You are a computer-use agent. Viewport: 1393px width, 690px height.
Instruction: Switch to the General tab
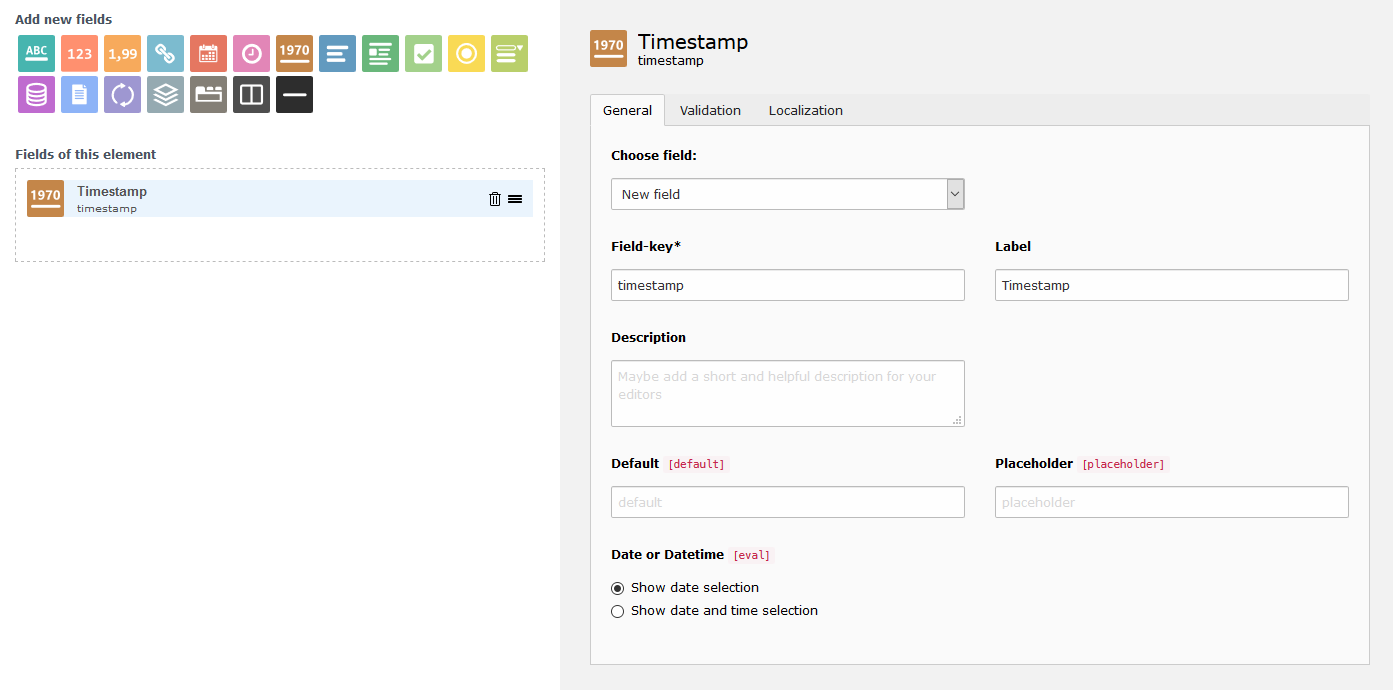[x=627, y=110]
